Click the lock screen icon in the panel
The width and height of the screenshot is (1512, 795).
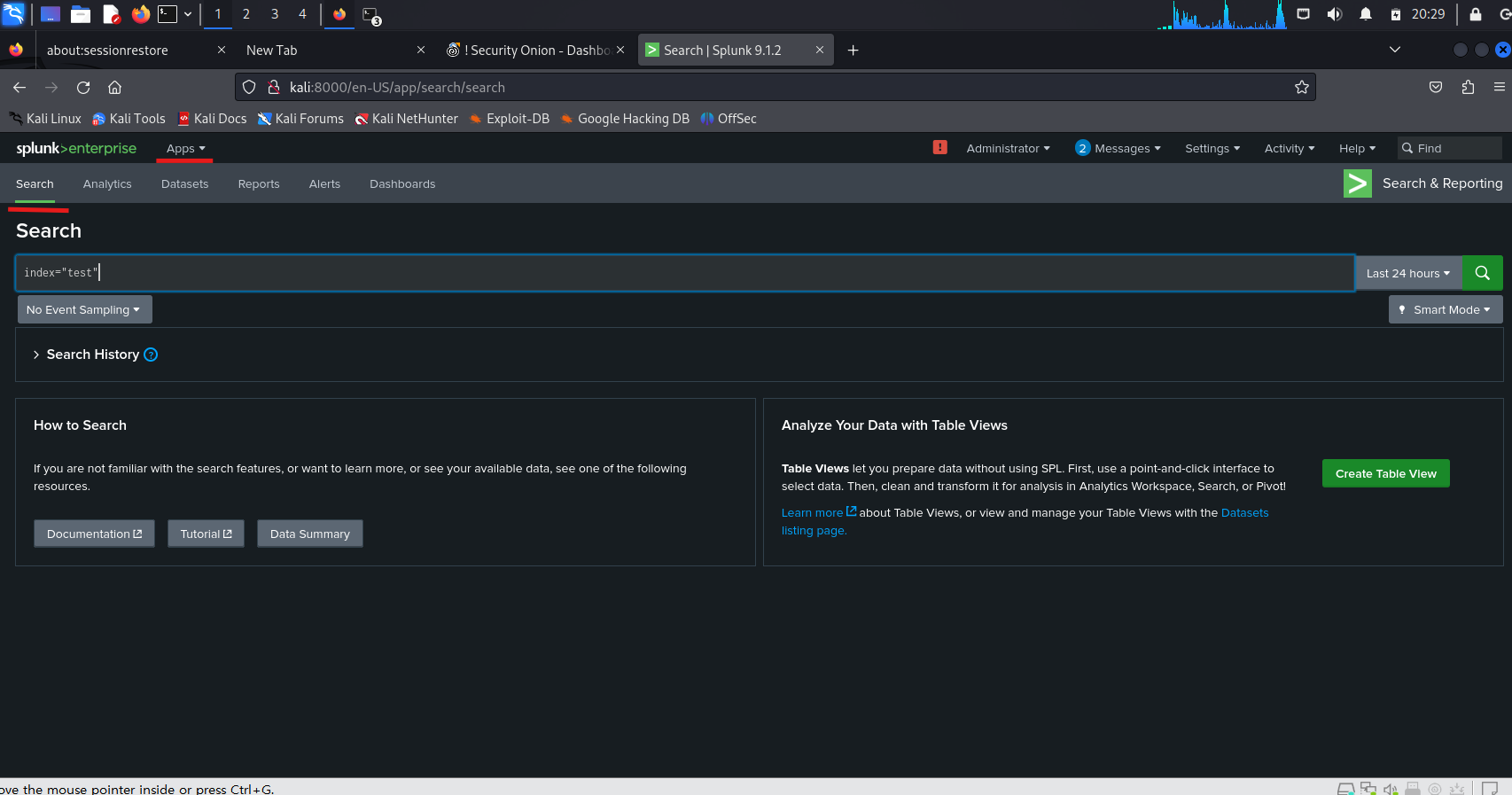(x=1476, y=14)
